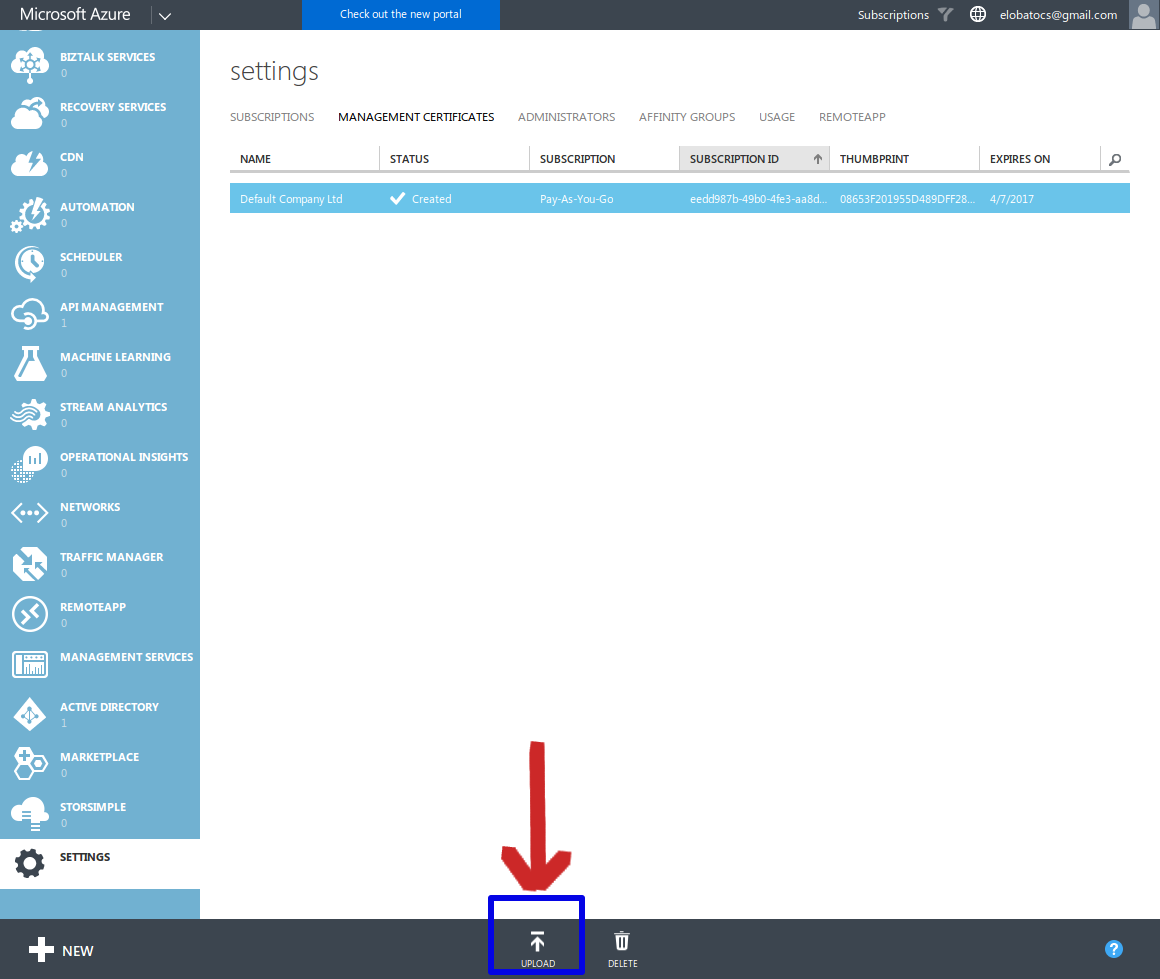The width and height of the screenshot is (1160, 979).
Task: Open Traffic Manager icon
Action: (x=30, y=564)
